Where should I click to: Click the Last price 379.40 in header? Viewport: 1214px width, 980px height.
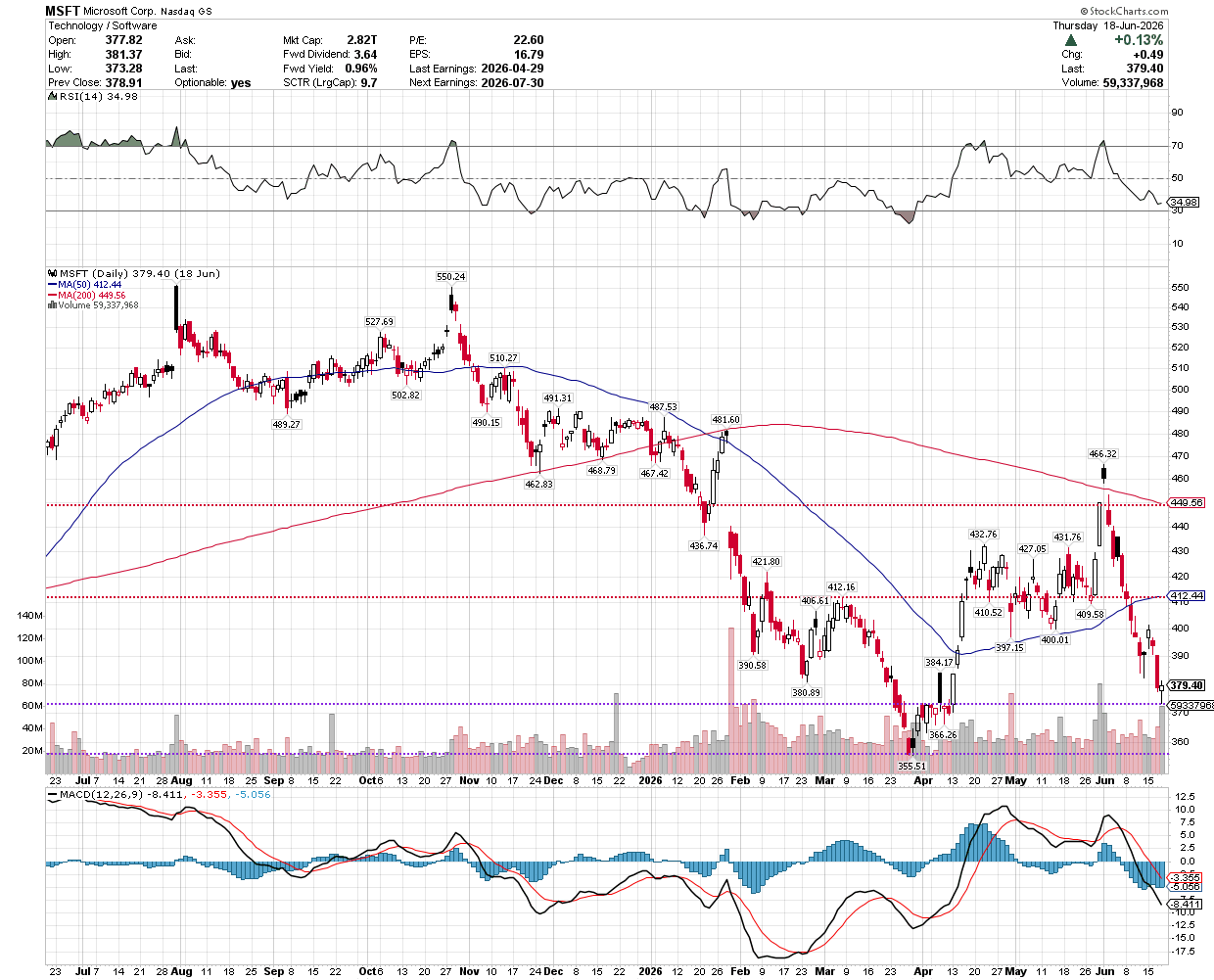pos(1145,69)
